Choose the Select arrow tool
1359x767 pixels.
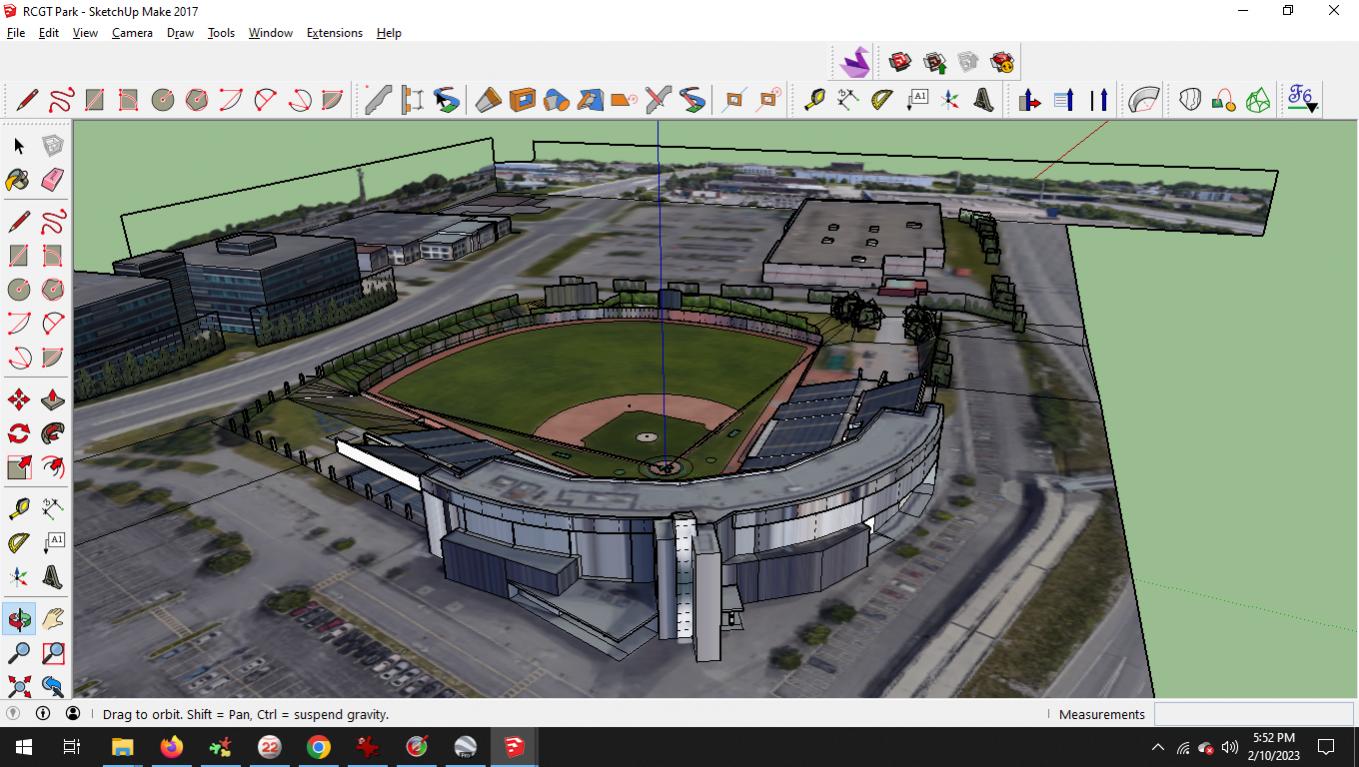tap(19, 147)
